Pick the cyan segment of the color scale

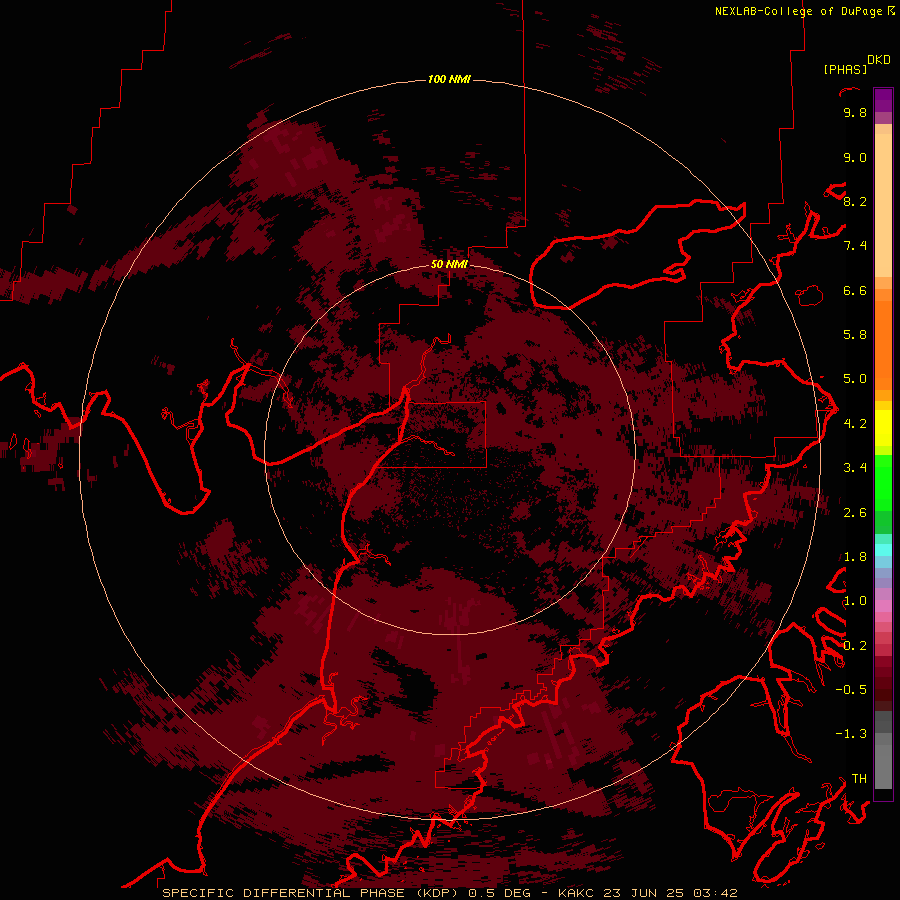tap(883, 550)
